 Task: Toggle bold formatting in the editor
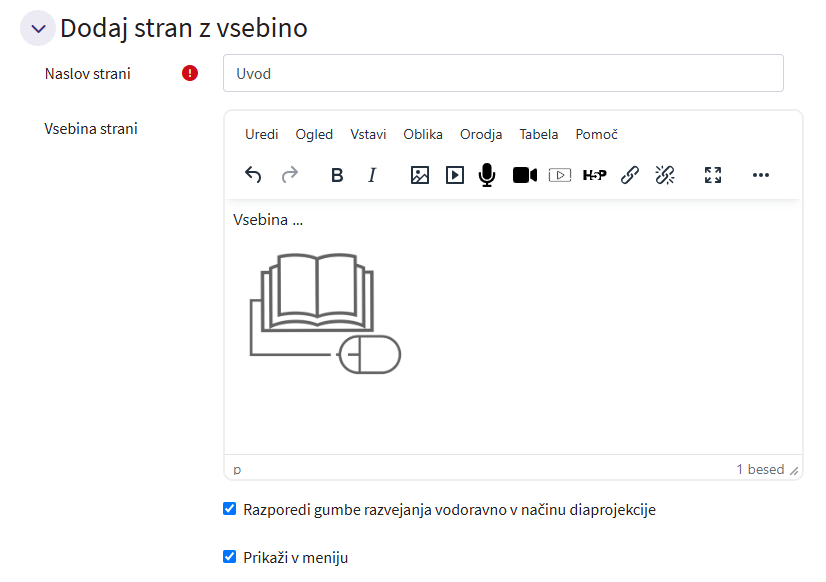(337, 175)
